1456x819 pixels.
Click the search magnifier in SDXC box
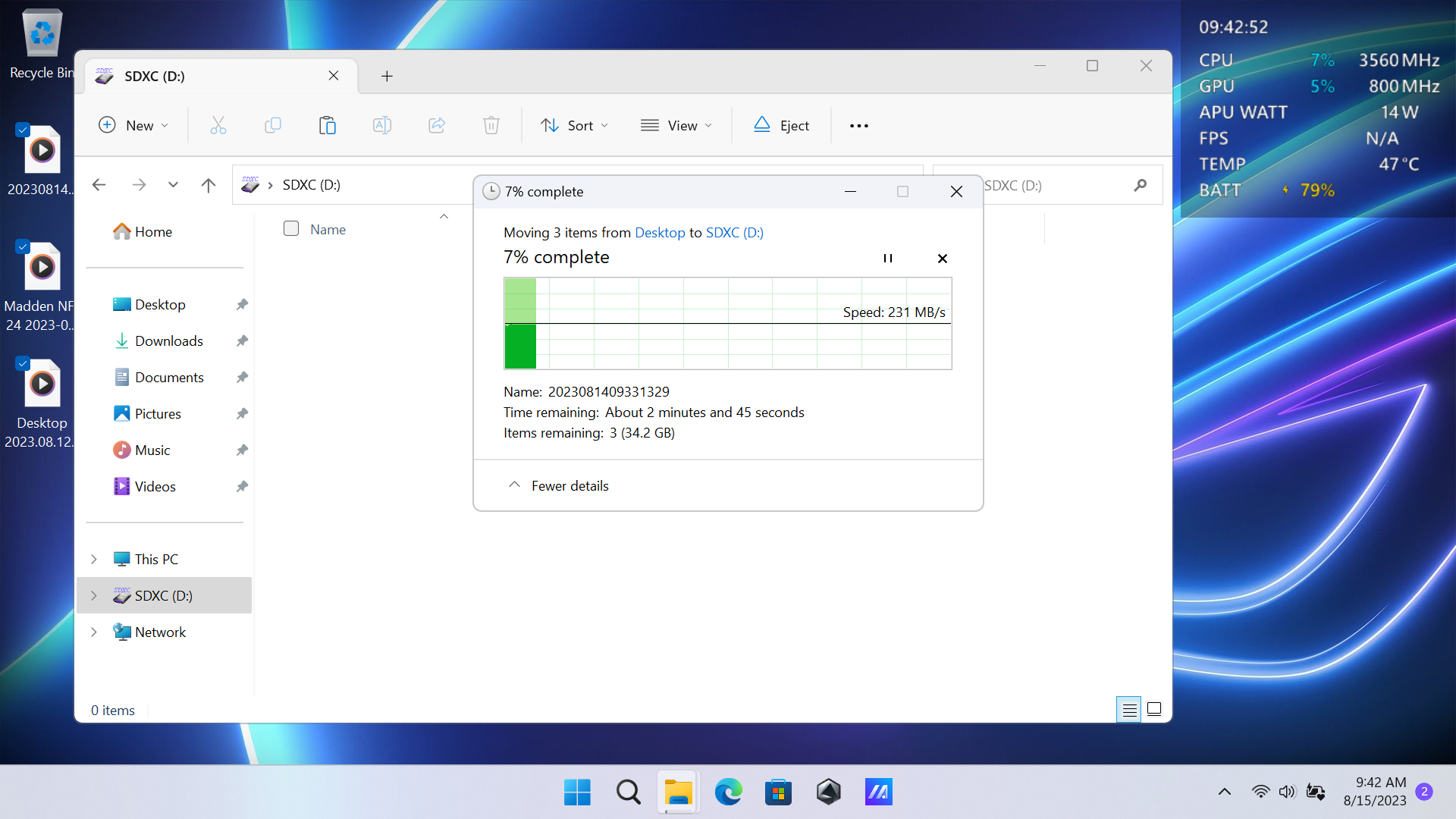click(x=1140, y=185)
